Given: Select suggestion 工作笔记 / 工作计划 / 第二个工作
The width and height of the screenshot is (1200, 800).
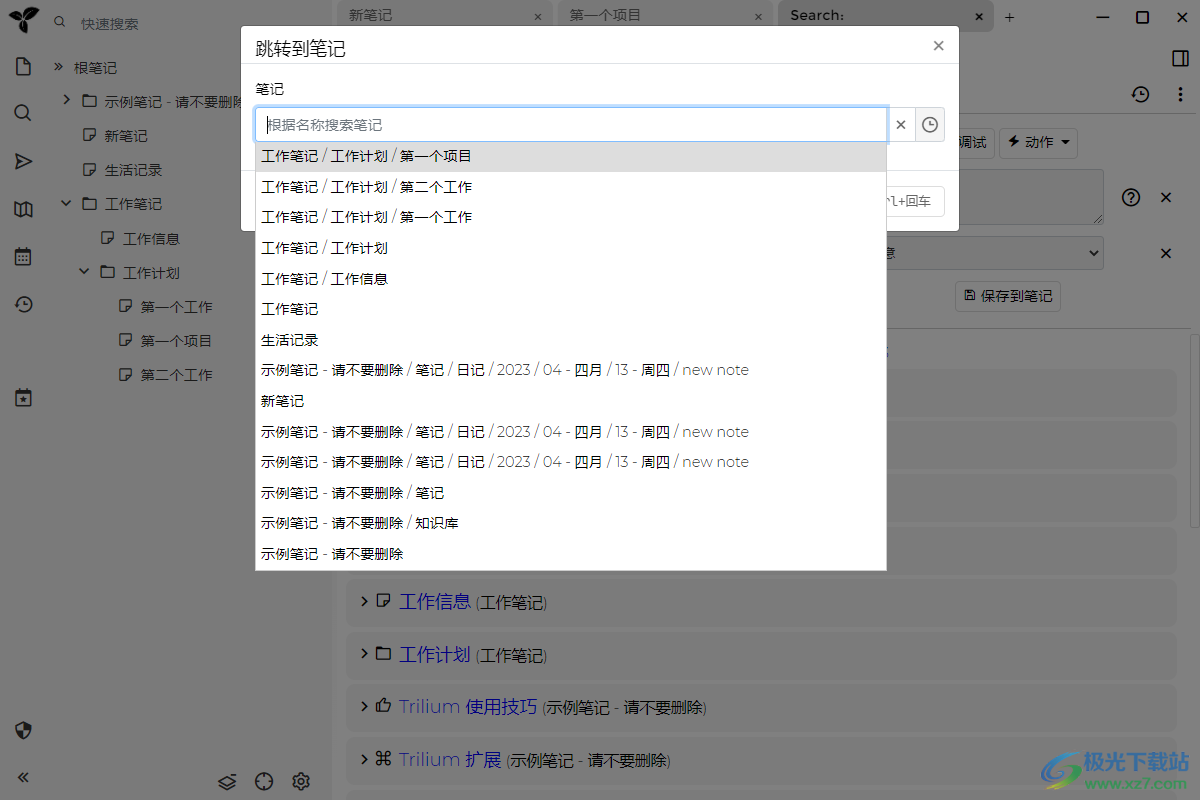Looking at the screenshot, I should pyautogui.click(x=571, y=187).
